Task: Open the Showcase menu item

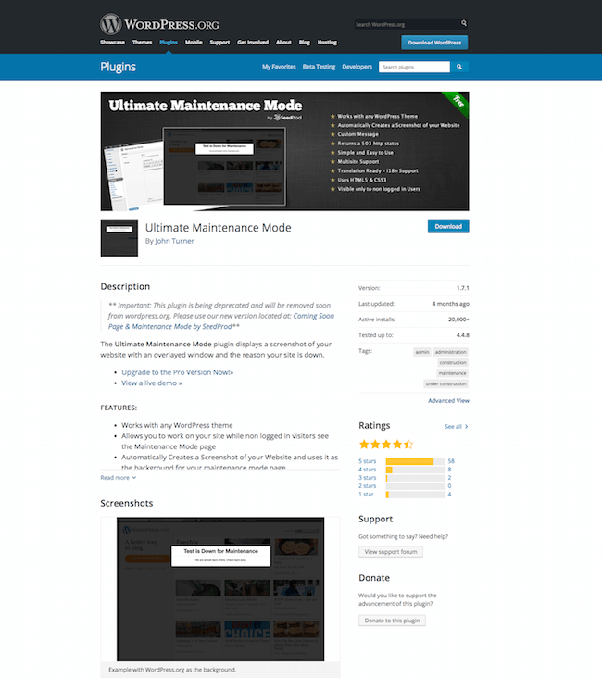Action: coord(112,42)
